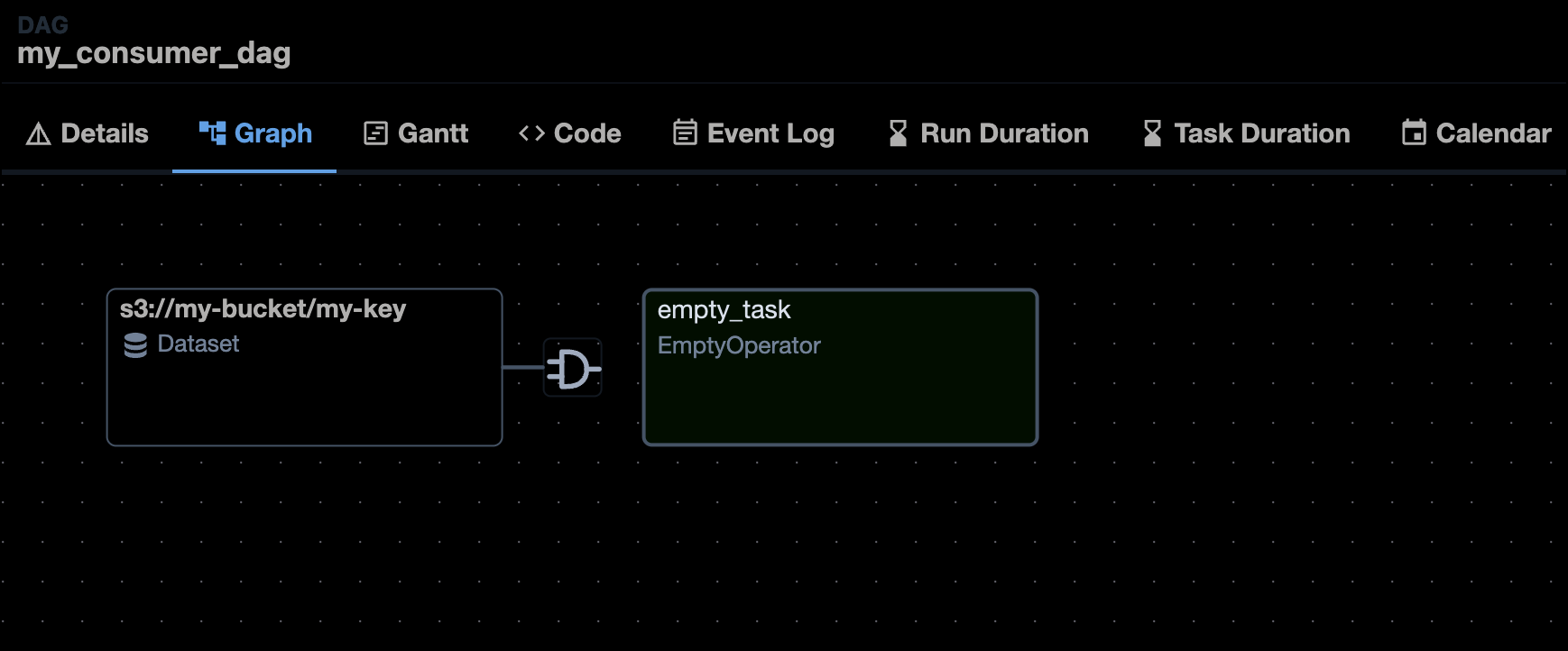Click the hourglass icon beside Run Duration
1568x651 pixels.
[x=898, y=133]
